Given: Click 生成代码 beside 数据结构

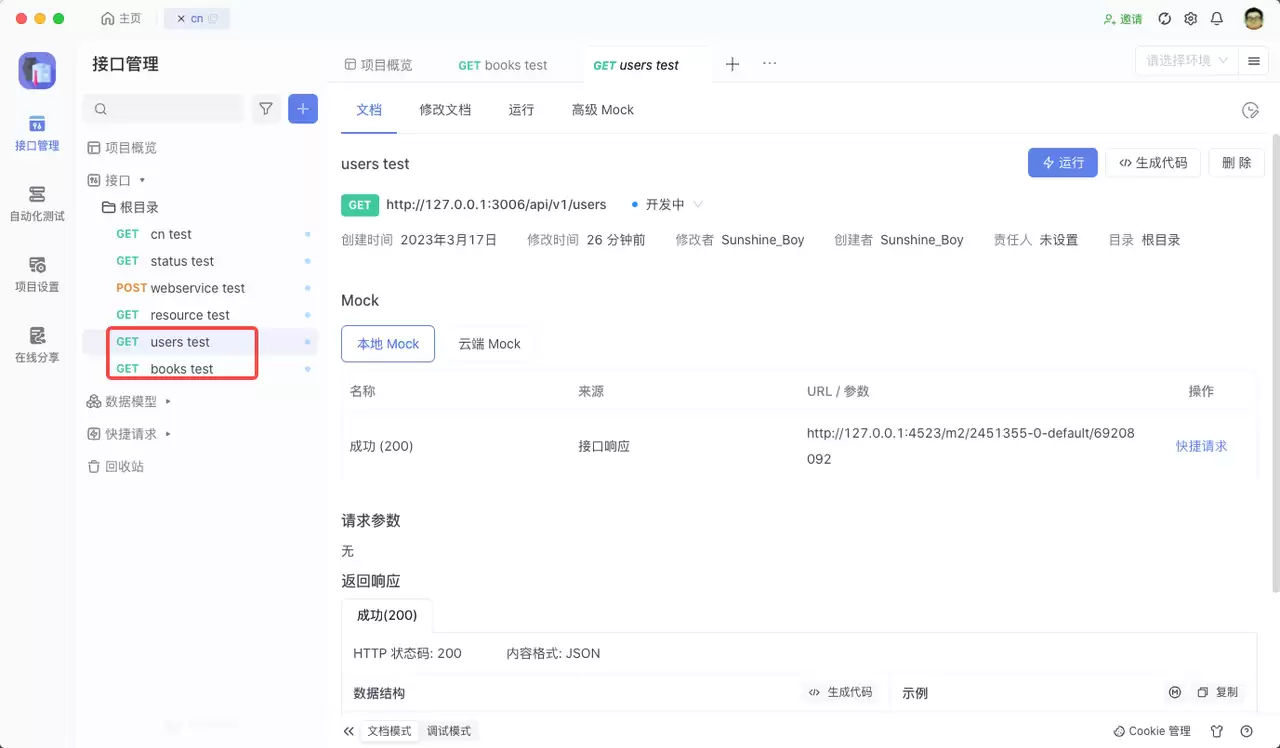Looking at the screenshot, I should click(x=840, y=692).
